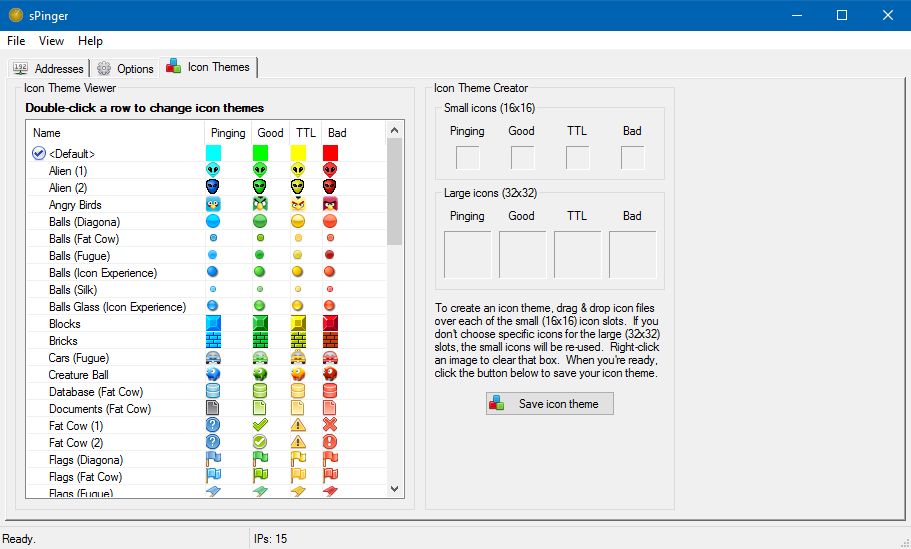This screenshot has width=911, height=549.
Task: Select the Icon Themes tab
Action: point(209,67)
